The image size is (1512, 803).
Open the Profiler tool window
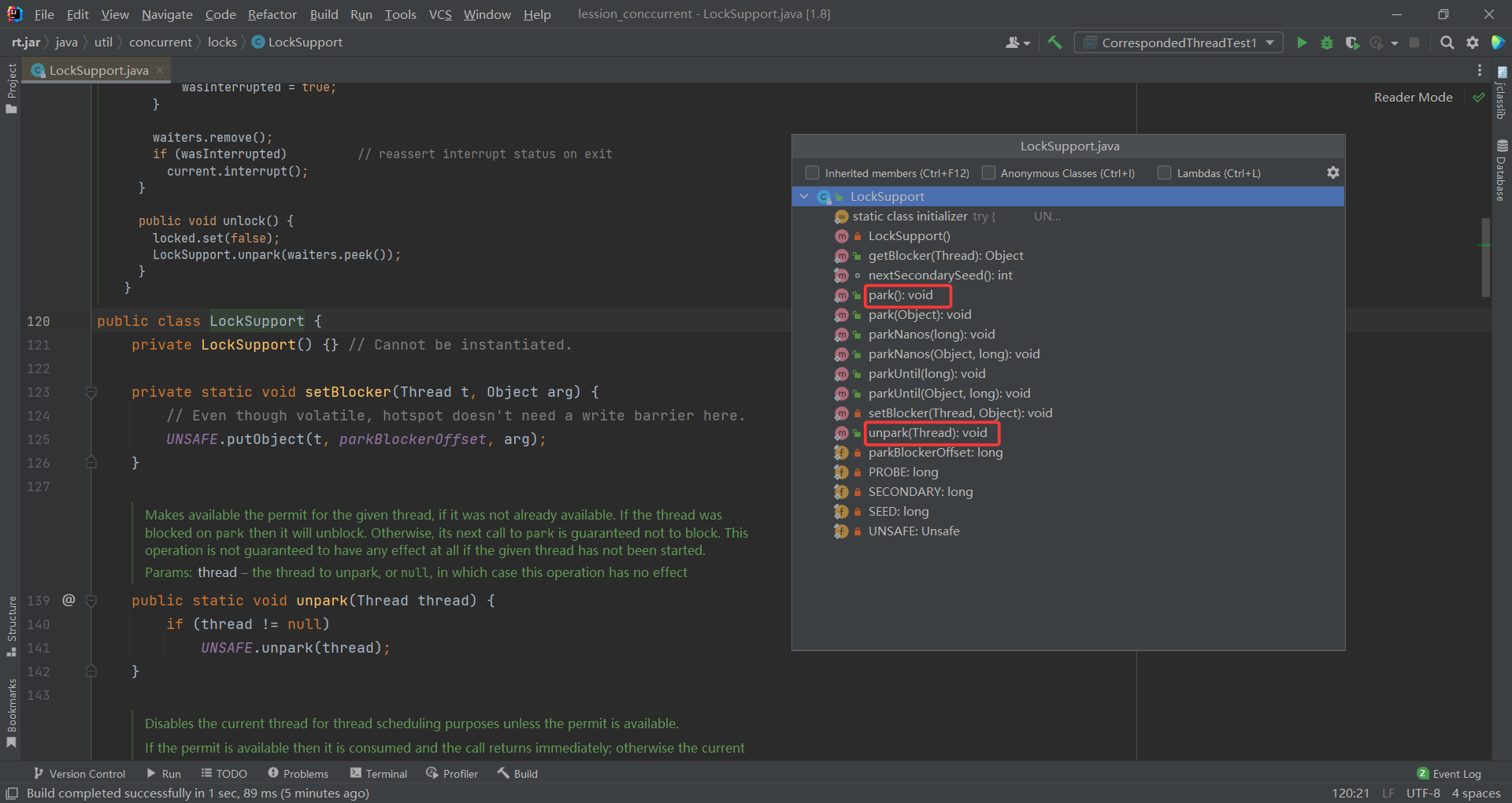(453, 774)
